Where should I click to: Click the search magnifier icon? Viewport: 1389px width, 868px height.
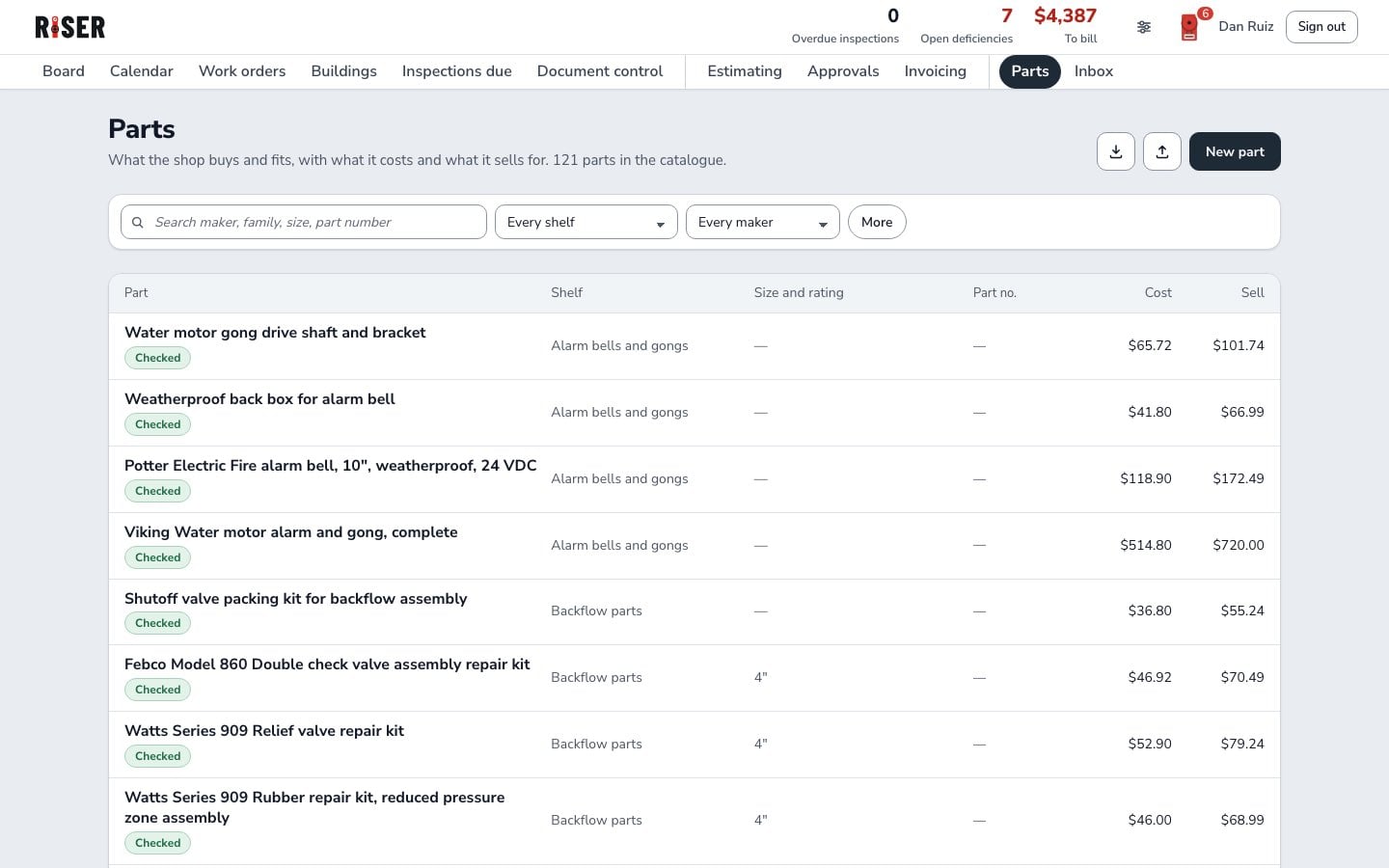138,222
